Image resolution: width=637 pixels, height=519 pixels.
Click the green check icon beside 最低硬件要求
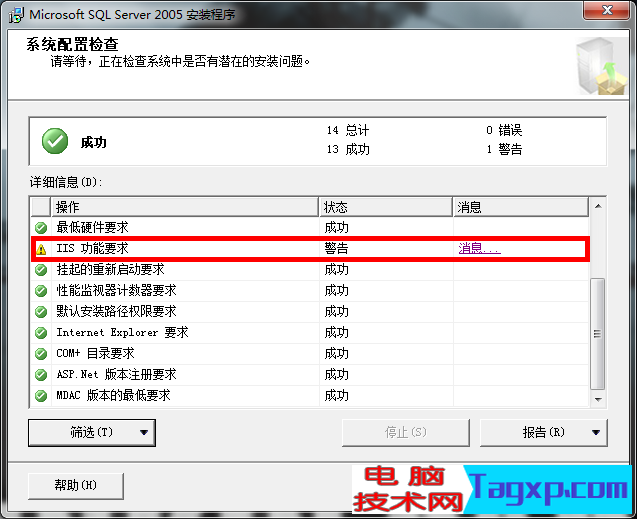41,228
